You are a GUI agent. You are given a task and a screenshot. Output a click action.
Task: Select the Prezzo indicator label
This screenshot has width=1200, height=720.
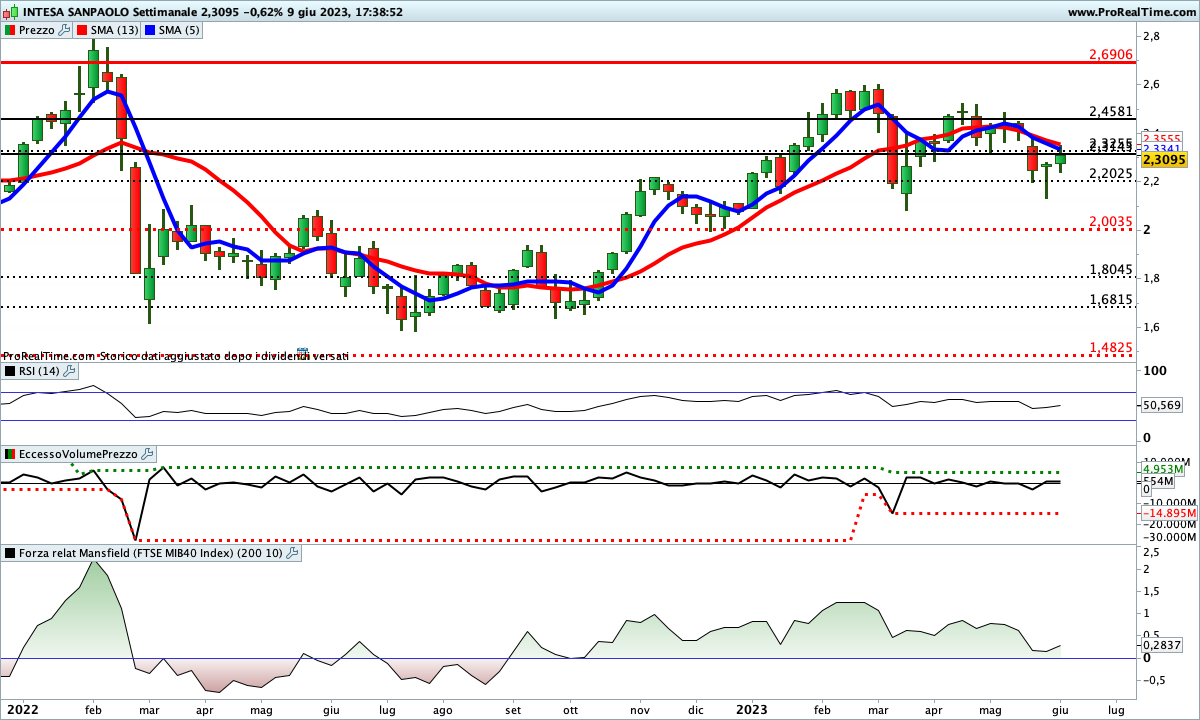[x=38, y=30]
